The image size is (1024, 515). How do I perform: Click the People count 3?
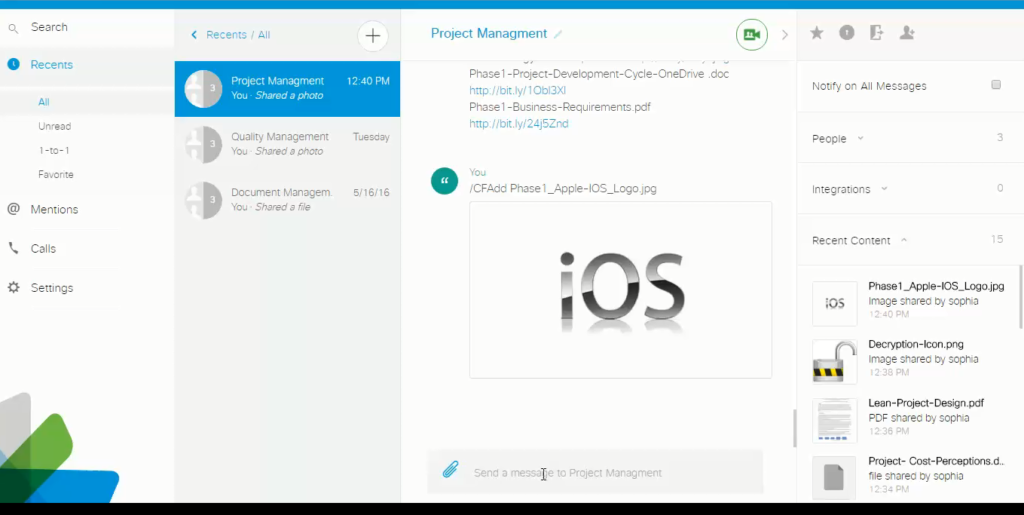click(1000, 138)
